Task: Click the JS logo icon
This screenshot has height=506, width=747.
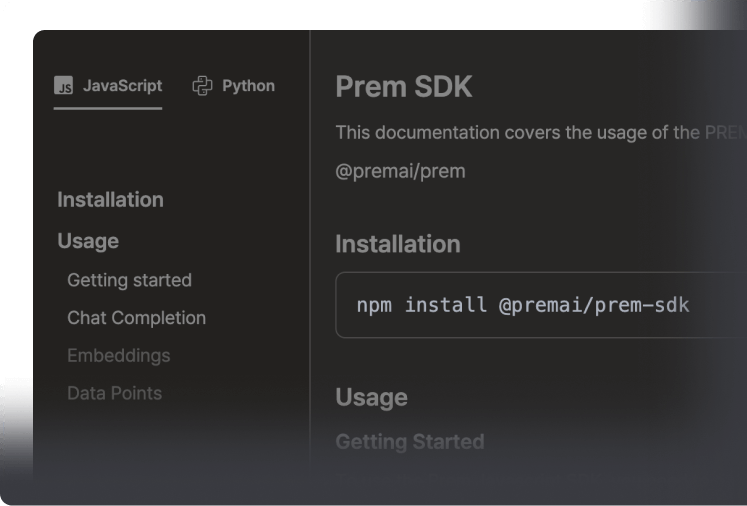Action: [x=64, y=86]
